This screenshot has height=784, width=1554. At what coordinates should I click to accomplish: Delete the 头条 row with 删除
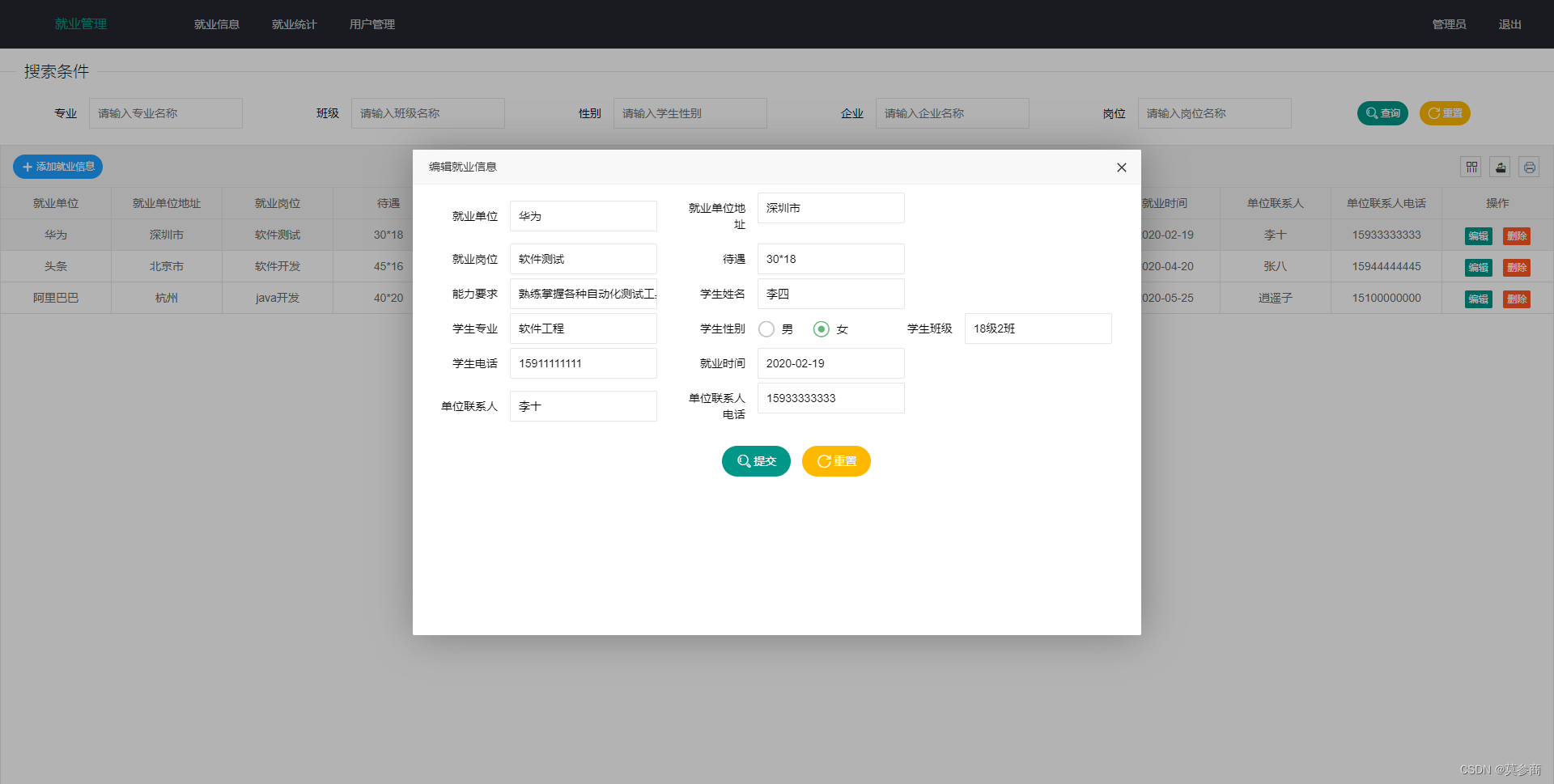tap(1517, 268)
